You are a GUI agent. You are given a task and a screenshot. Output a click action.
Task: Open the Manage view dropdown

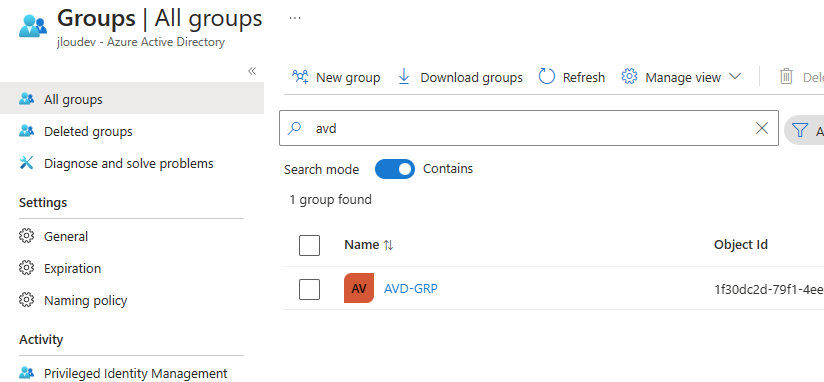pyautogui.click(x=681, y=77)
